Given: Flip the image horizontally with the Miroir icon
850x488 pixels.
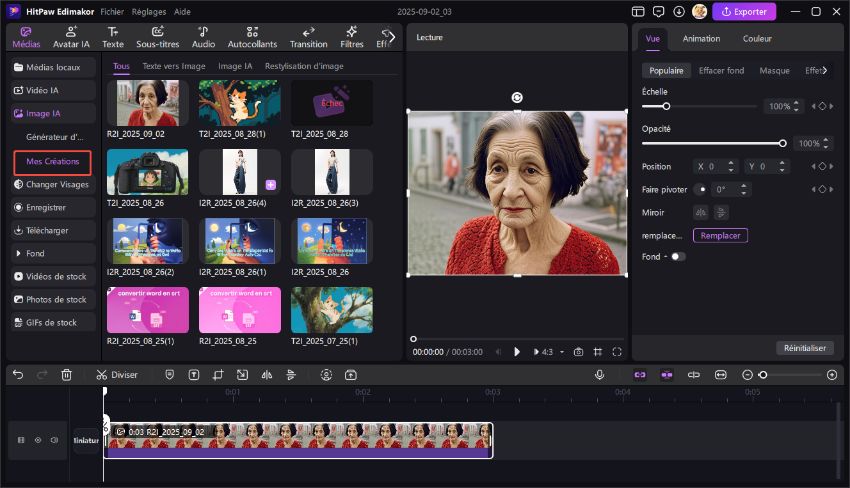Looking at the screenshot, I should click(x=700, y=212).
